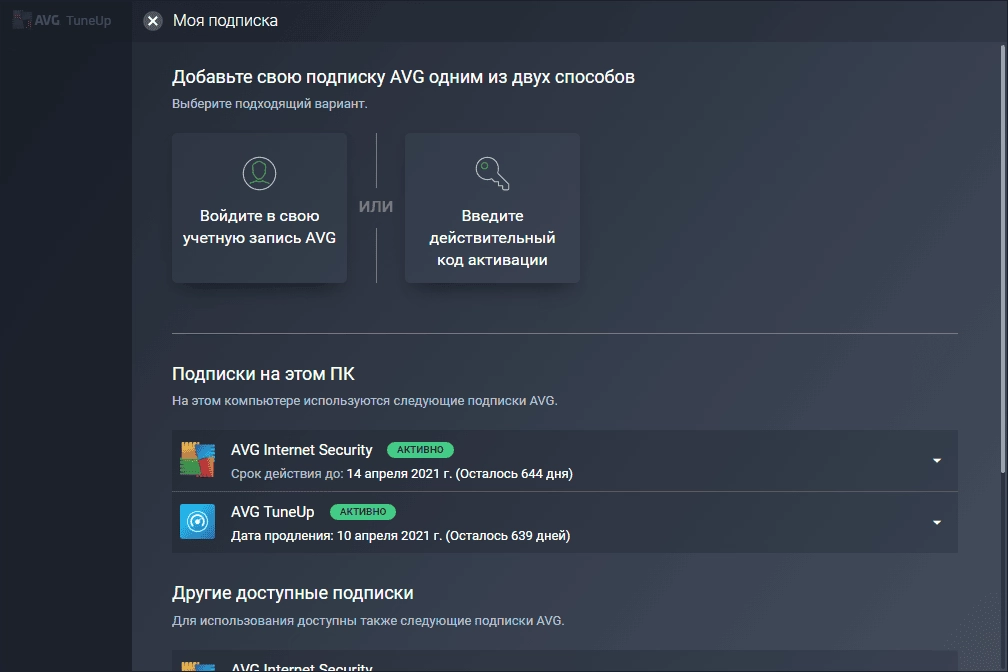
Task: Click the vertical scrollbar thumb
Action: [1003, 259]
